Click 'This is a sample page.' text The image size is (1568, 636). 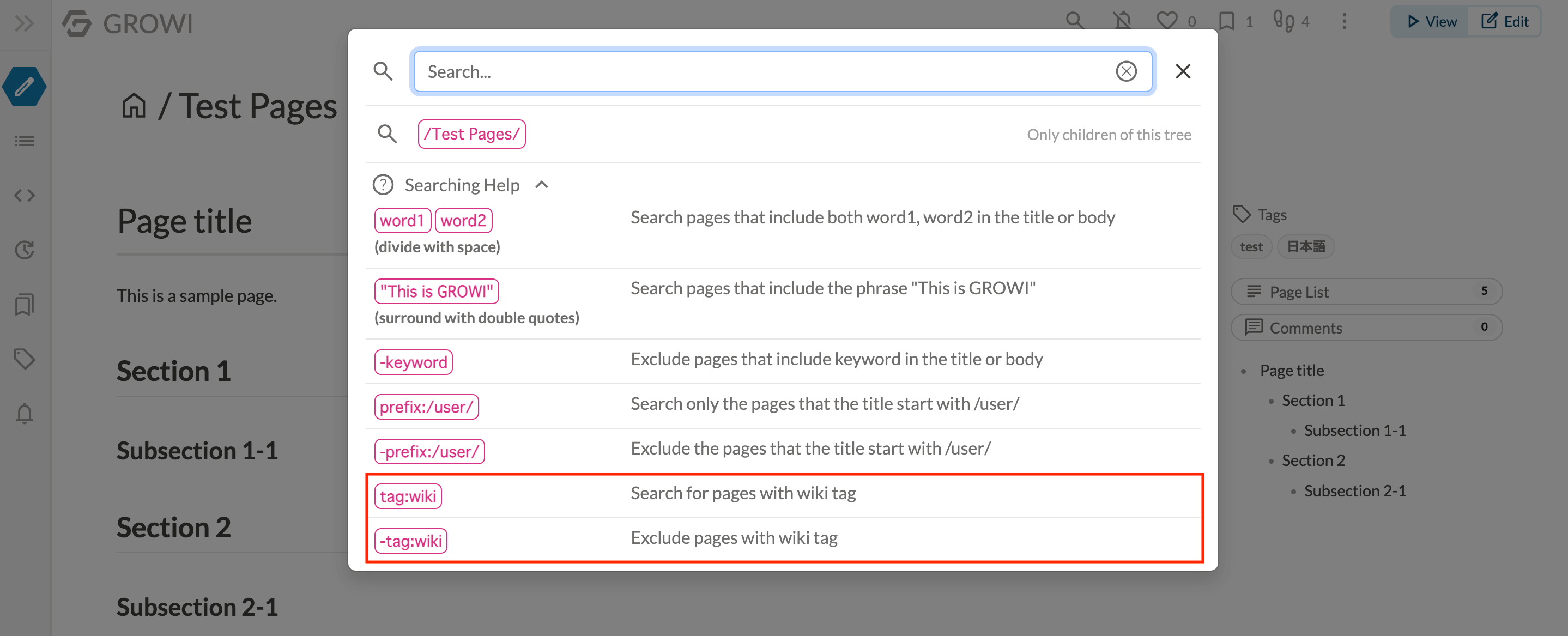click(x=197, y=296)
